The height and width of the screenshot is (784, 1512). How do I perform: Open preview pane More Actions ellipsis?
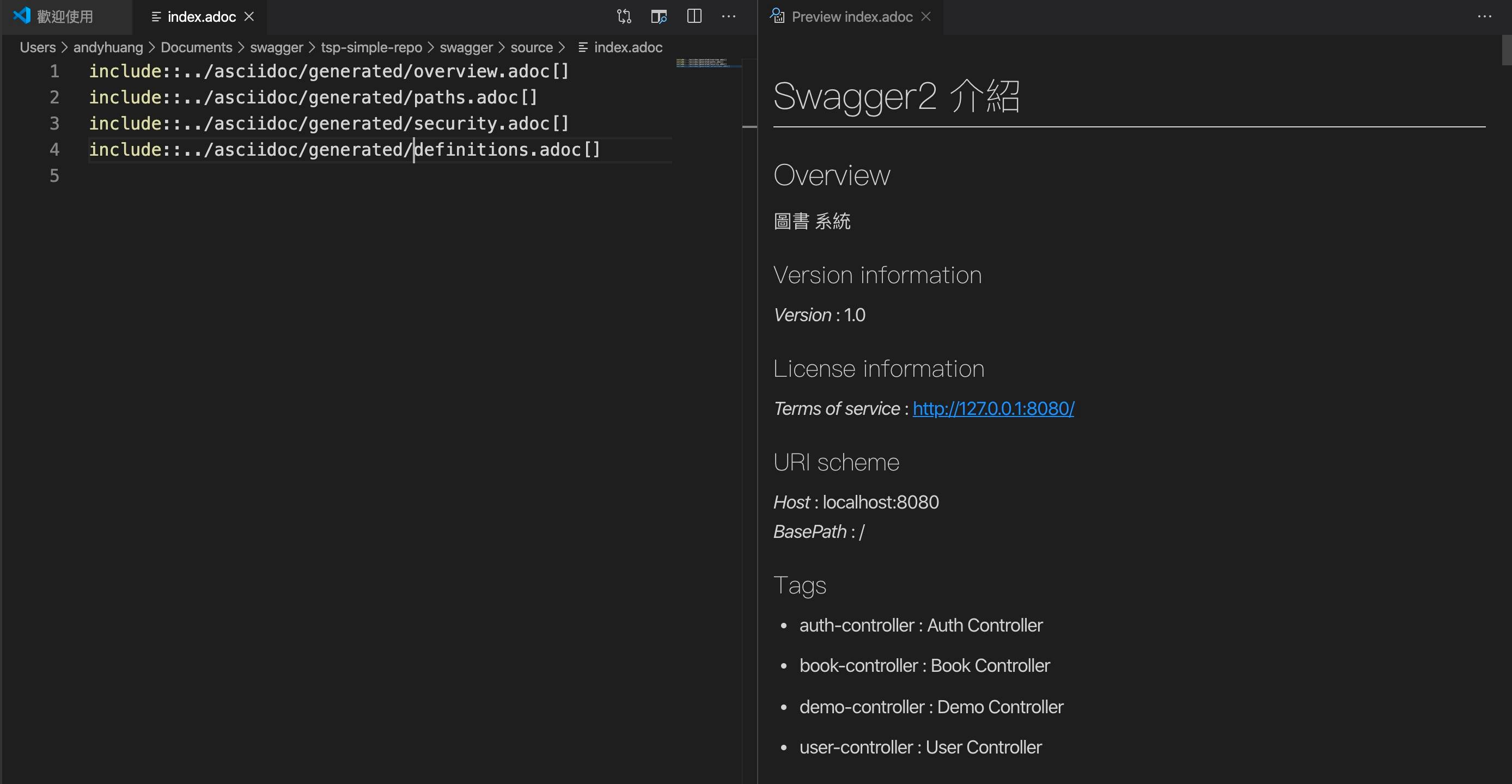[x=1484, y=16]
